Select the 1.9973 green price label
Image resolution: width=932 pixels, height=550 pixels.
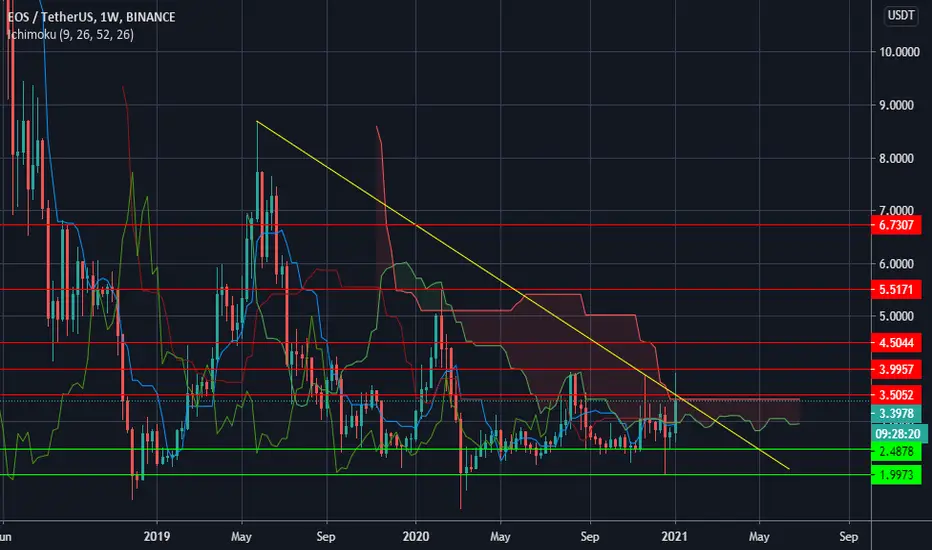[896, 475]
